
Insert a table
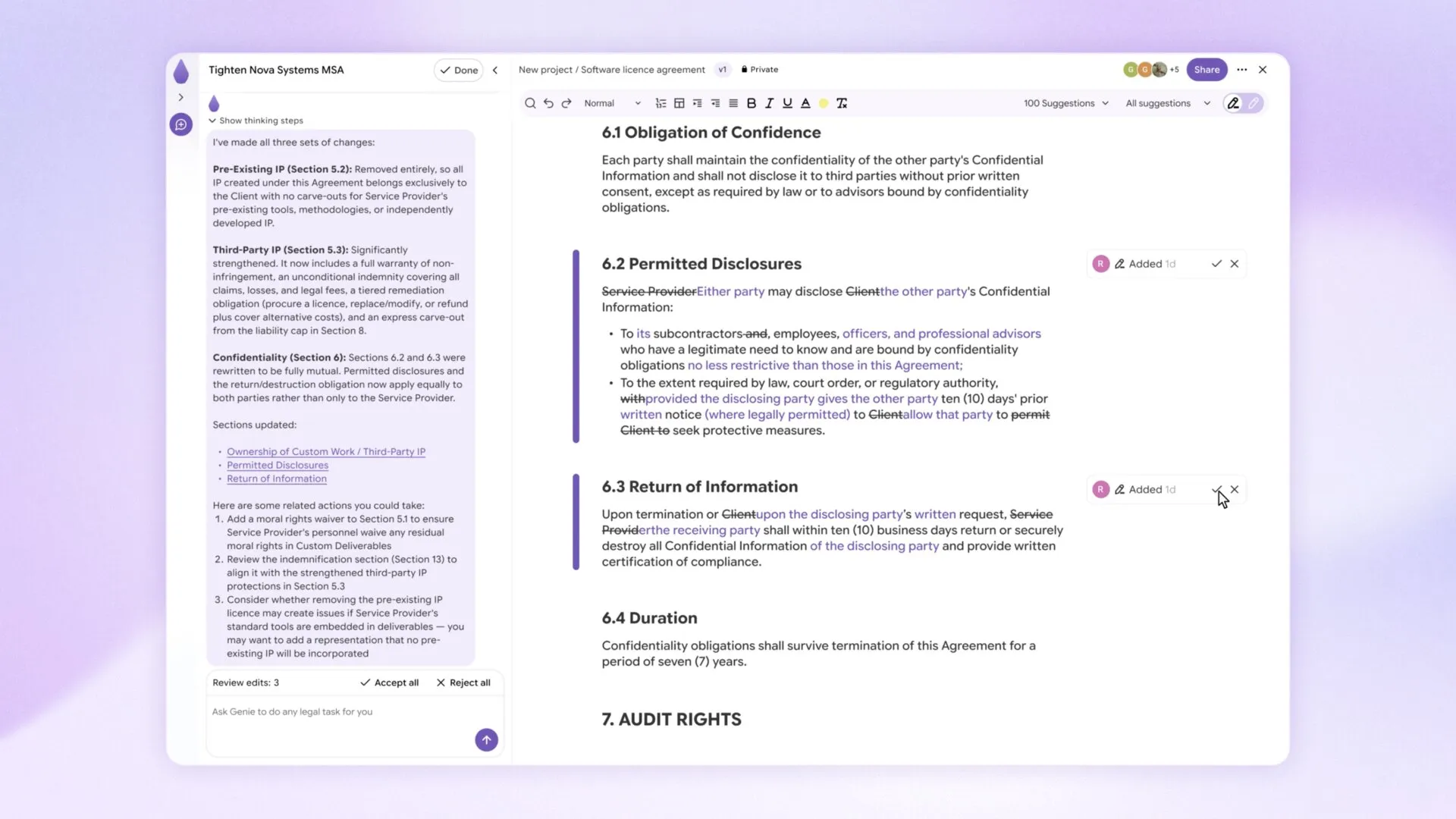click(x=679, y=103)
